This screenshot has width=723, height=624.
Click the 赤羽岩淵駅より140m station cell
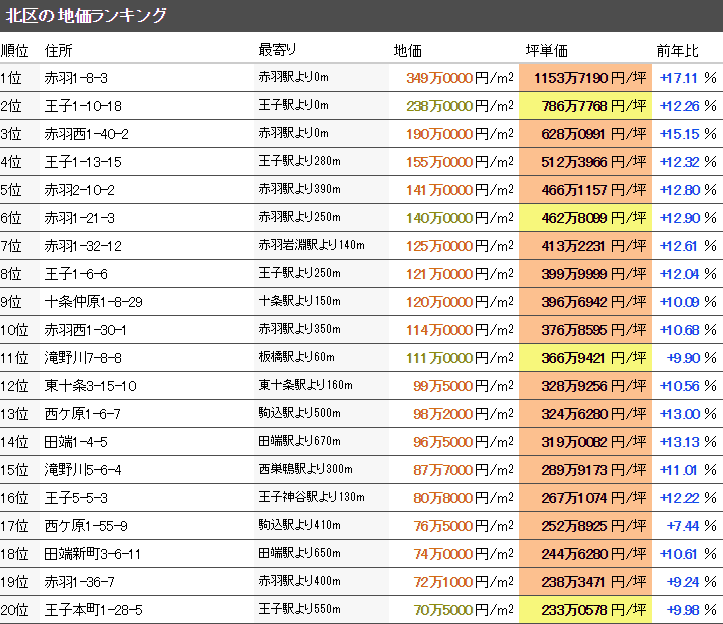point(311,246)
